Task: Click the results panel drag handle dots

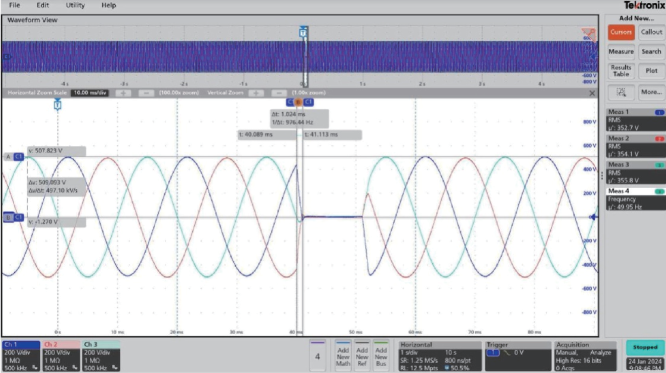Action: 602,175
